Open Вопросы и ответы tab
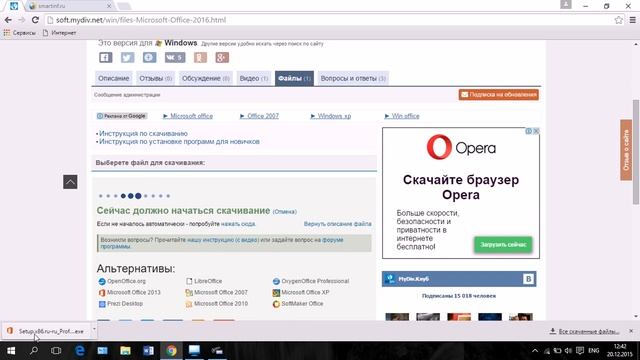Image resolution: width=640 pixels, height=360 pixels. [353, 78]
